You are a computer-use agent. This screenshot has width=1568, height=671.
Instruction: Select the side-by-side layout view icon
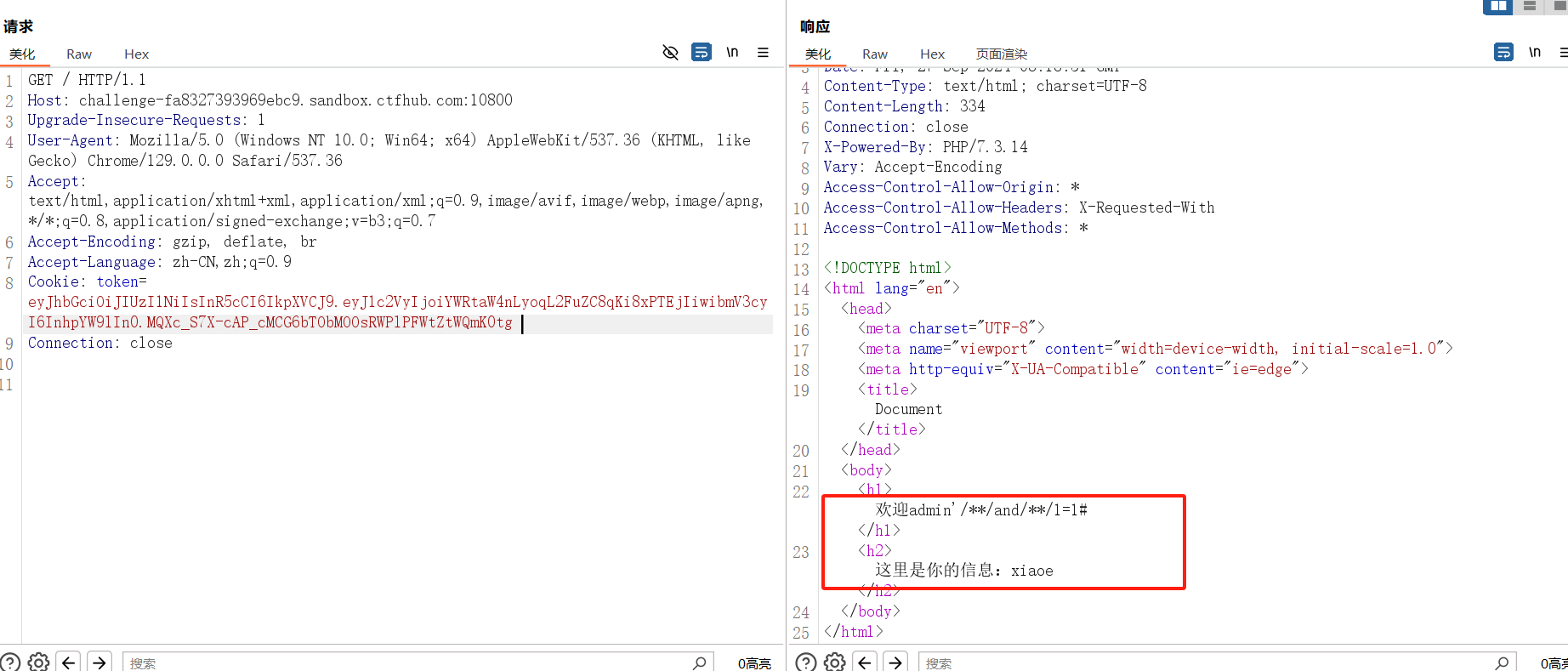(1498, 6)
